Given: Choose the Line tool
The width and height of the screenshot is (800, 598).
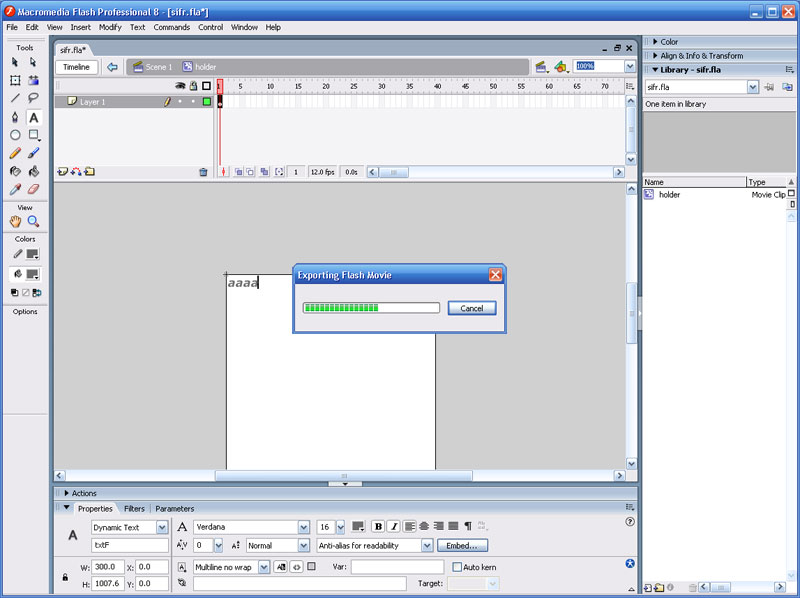Looking at the screenshot, I should pos(15,98).
